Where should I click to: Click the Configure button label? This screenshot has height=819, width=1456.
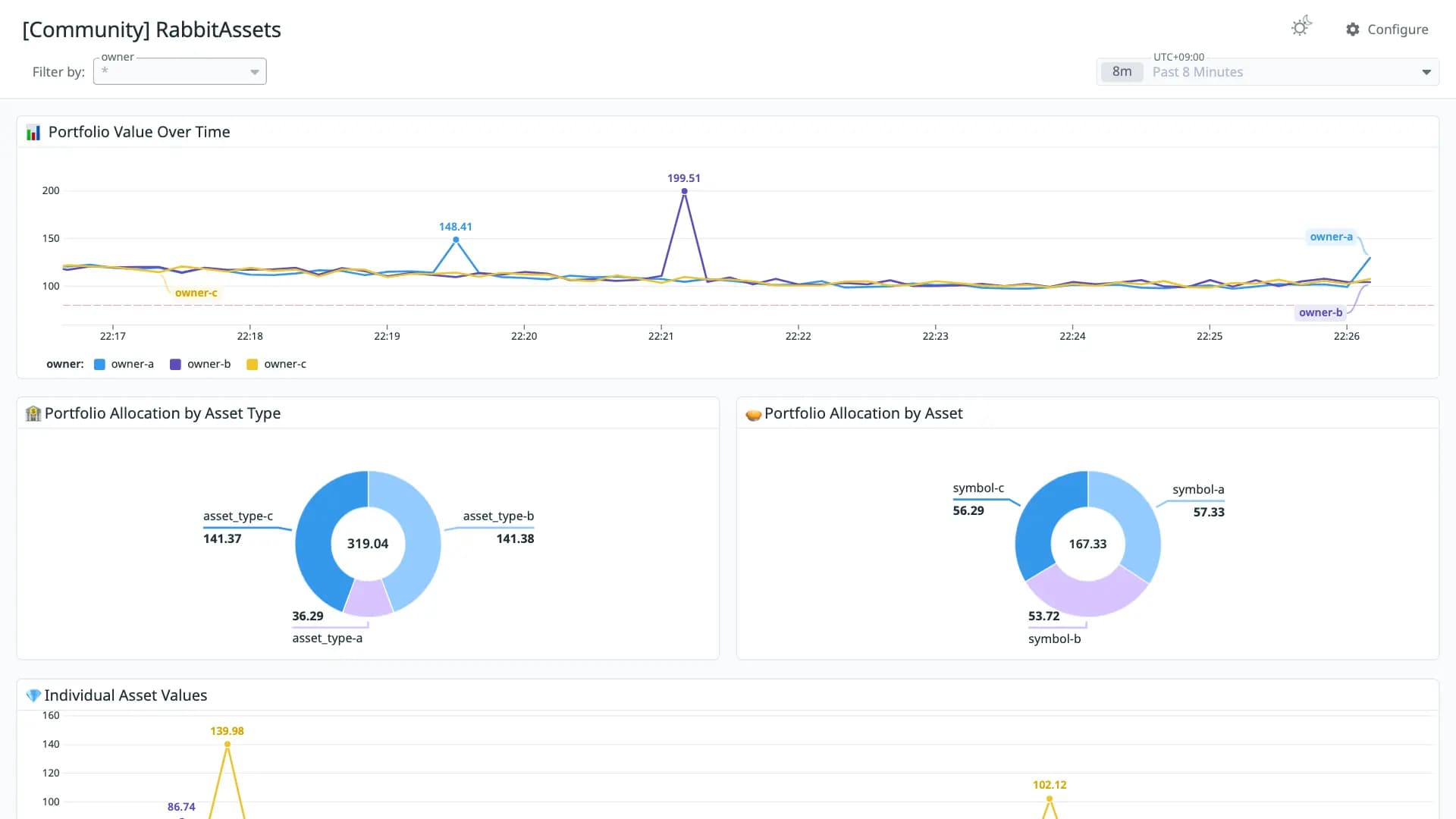1398,30
